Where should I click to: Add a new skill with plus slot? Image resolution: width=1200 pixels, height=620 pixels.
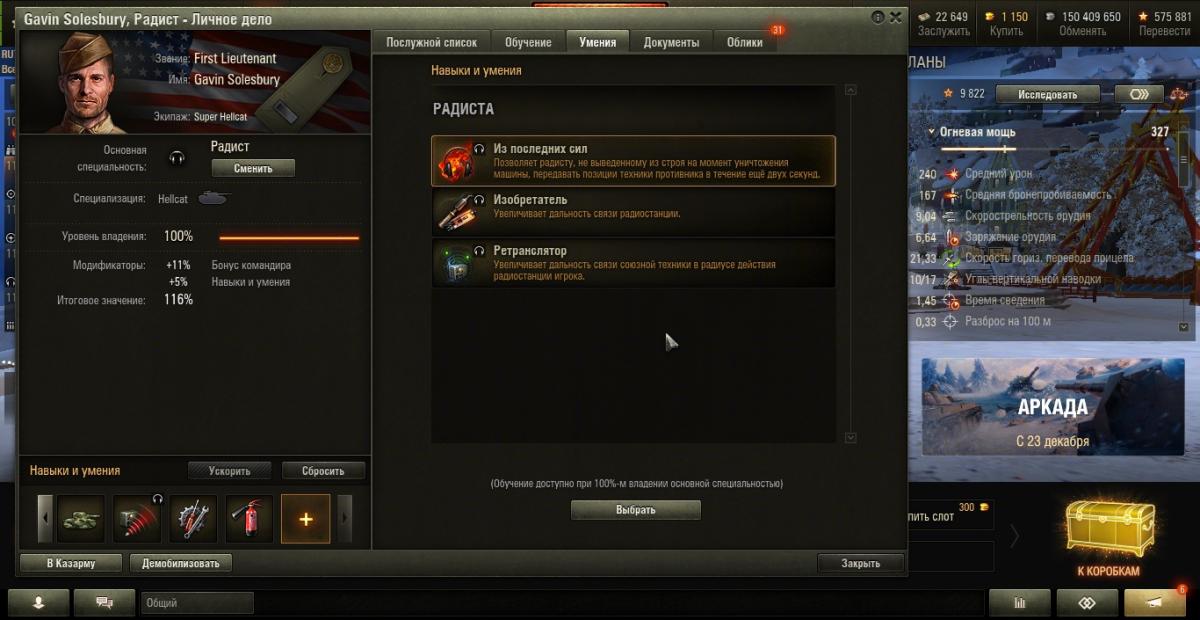tap(306, 519)
